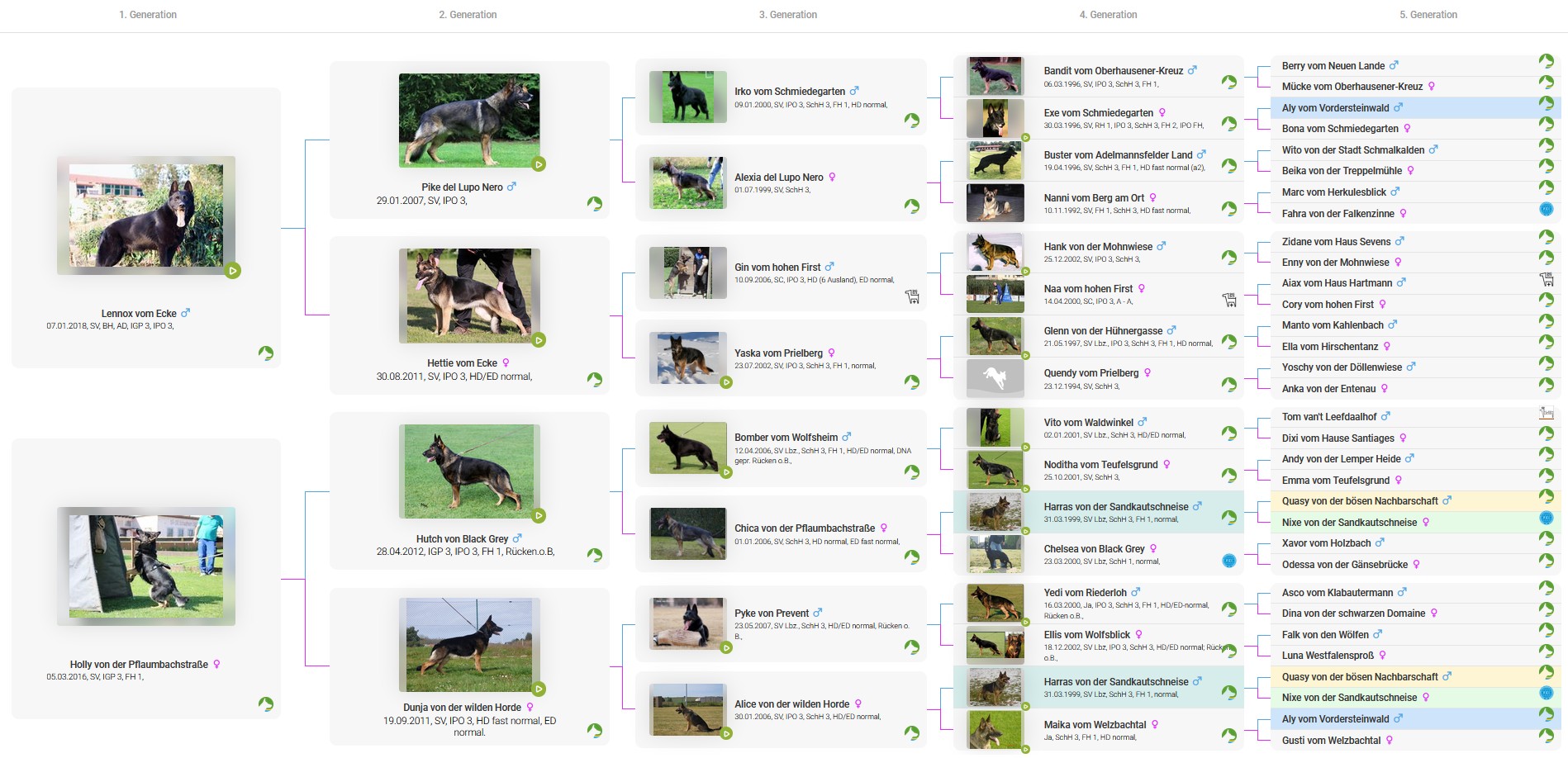Click the icon beside Tom van't Leefdaalhof
Image resolution: width=1568 pixels, height=758 pixels.
[x=1546, y=413]
